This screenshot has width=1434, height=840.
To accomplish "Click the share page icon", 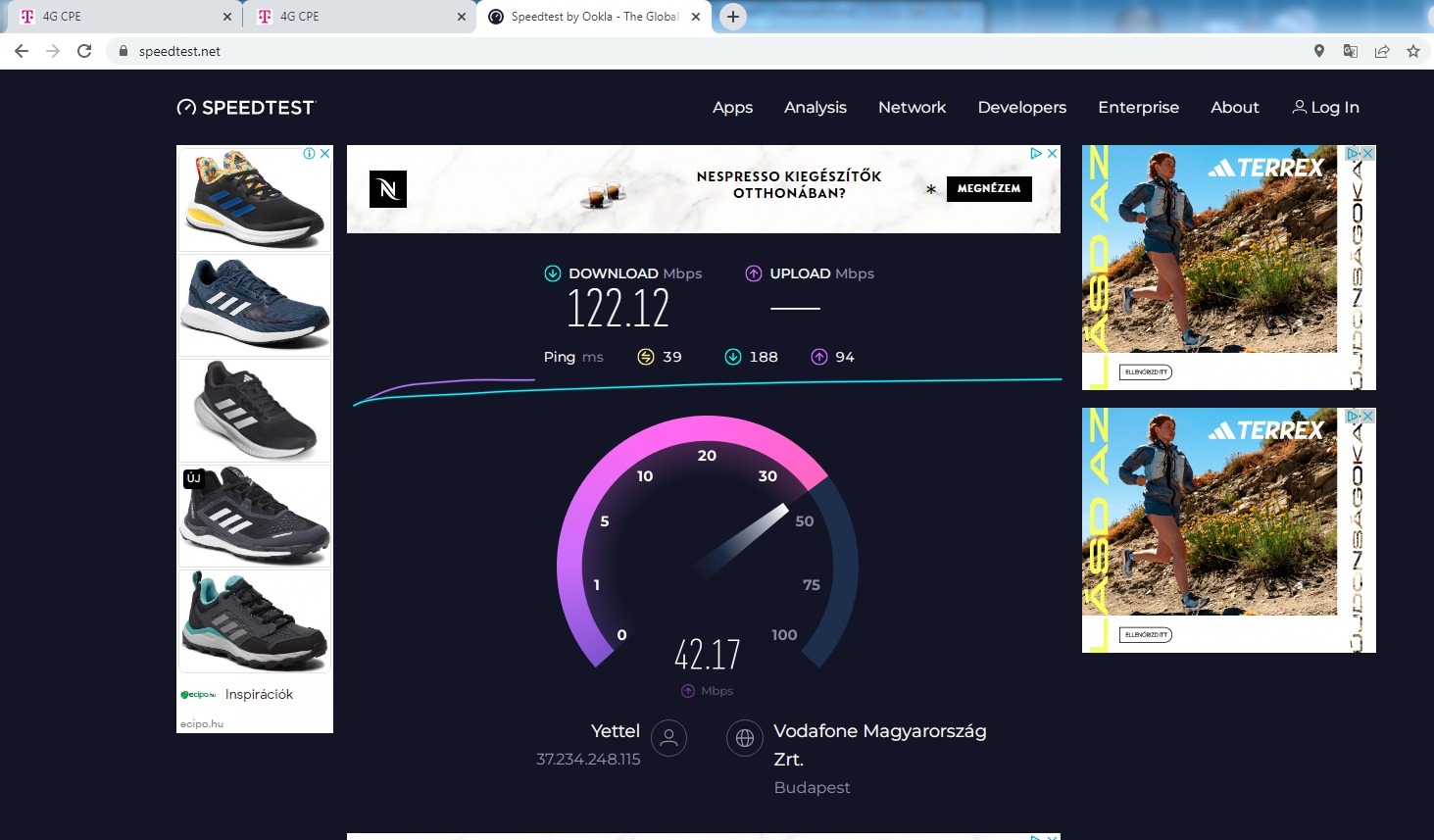I will (1382, 51).
